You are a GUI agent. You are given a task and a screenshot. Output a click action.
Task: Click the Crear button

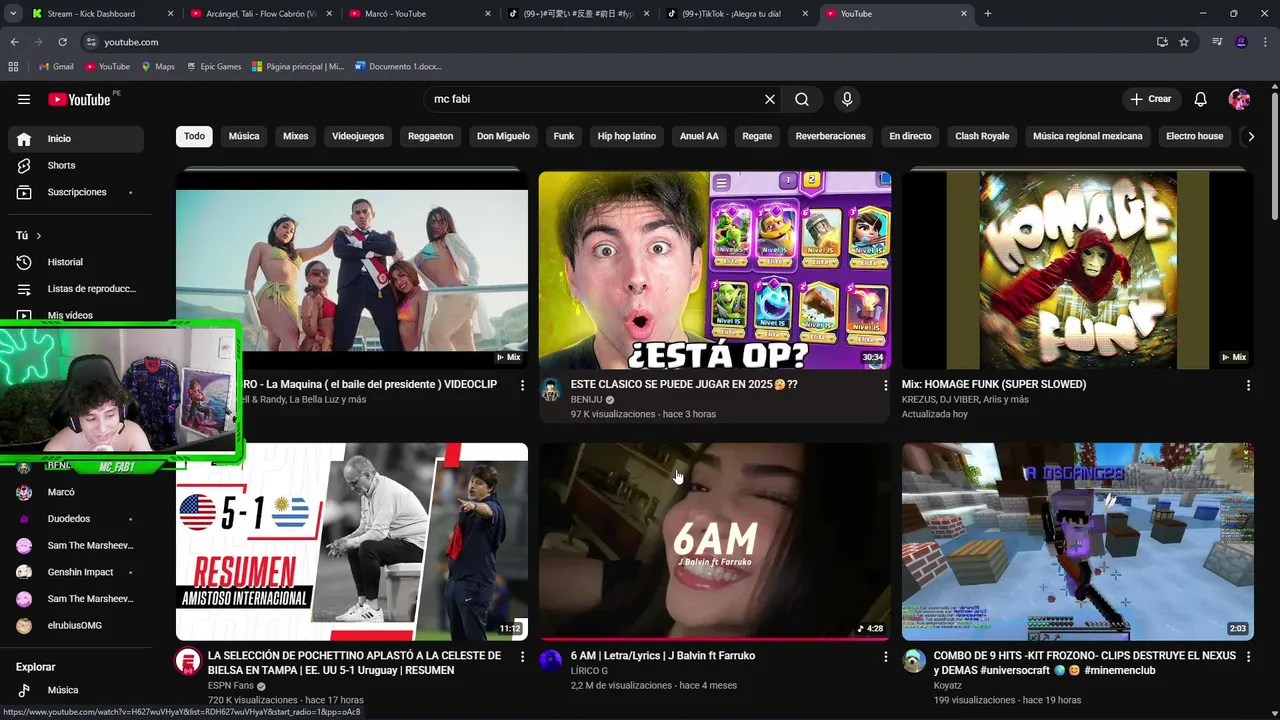[x=1150, y=99]
